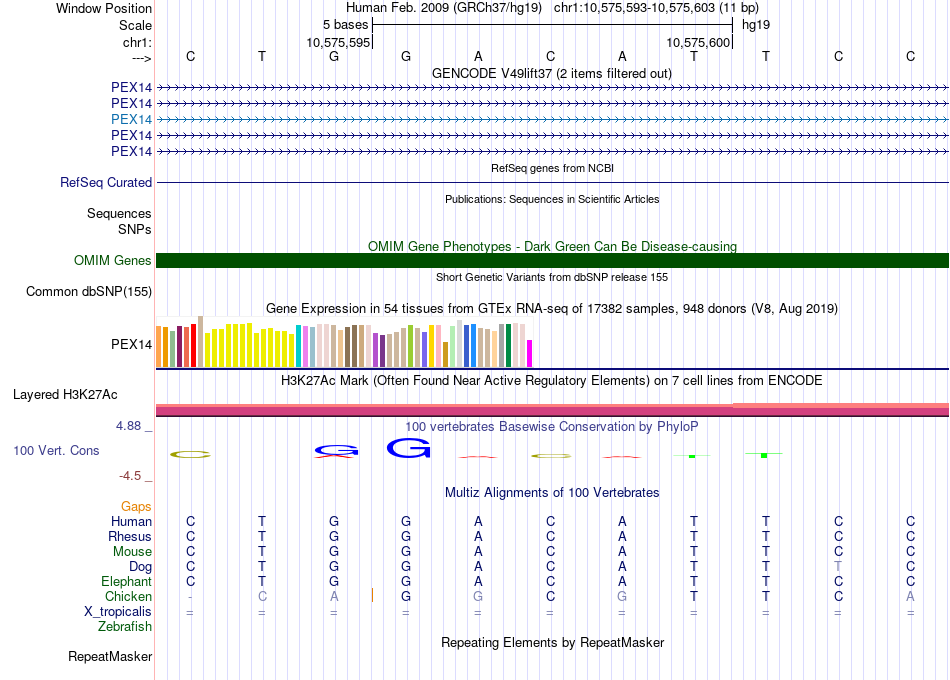The height and width of the screenshot is (680, 950).
Task: Click the large blue G conservation logo
Action: click(x=408, y=448)
